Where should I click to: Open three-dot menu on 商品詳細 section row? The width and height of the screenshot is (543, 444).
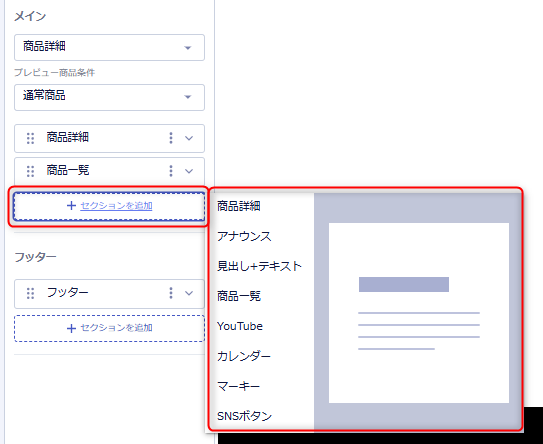coord(171,138)
